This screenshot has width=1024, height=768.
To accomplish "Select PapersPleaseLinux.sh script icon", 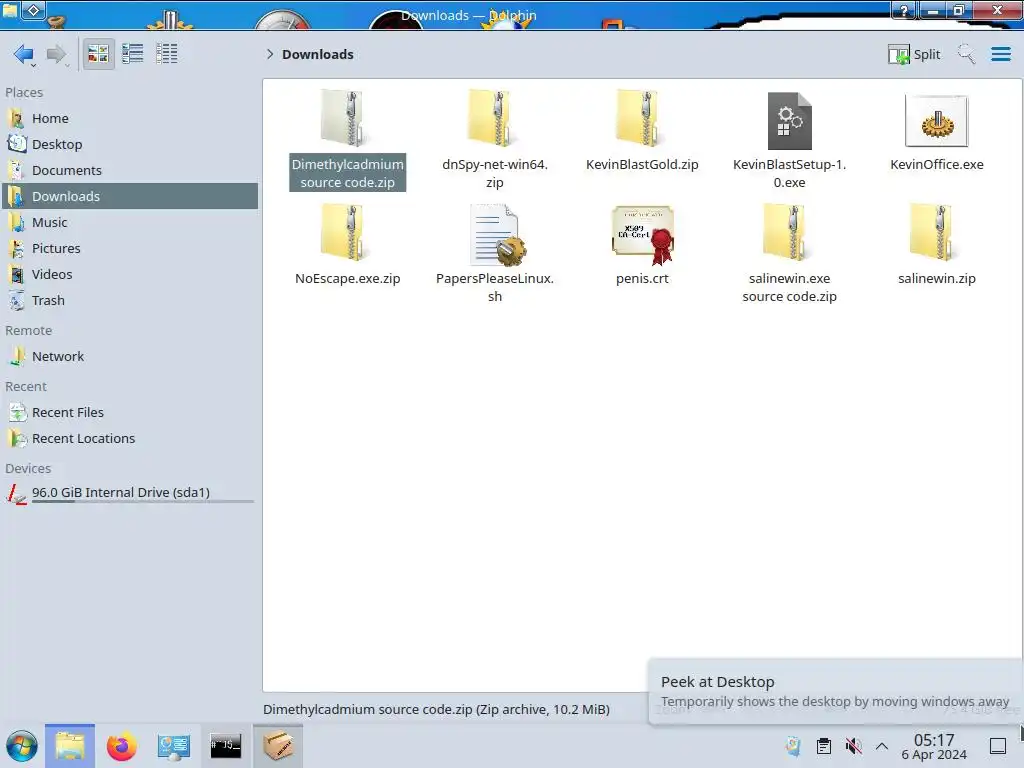I will [496, 234].
